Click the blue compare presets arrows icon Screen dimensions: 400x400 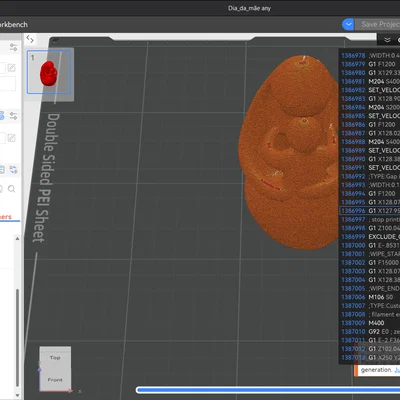13,169
